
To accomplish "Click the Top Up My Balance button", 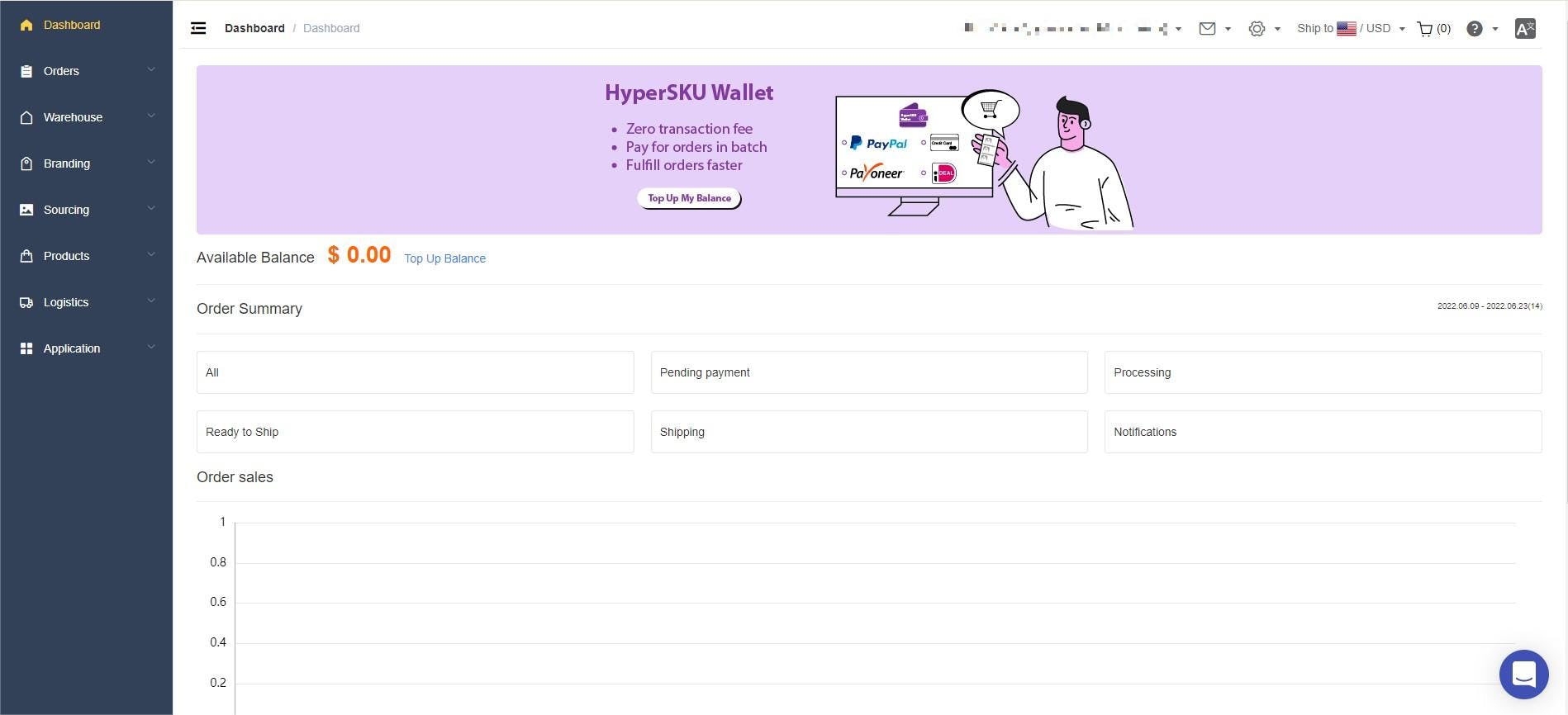I will 689,198.
